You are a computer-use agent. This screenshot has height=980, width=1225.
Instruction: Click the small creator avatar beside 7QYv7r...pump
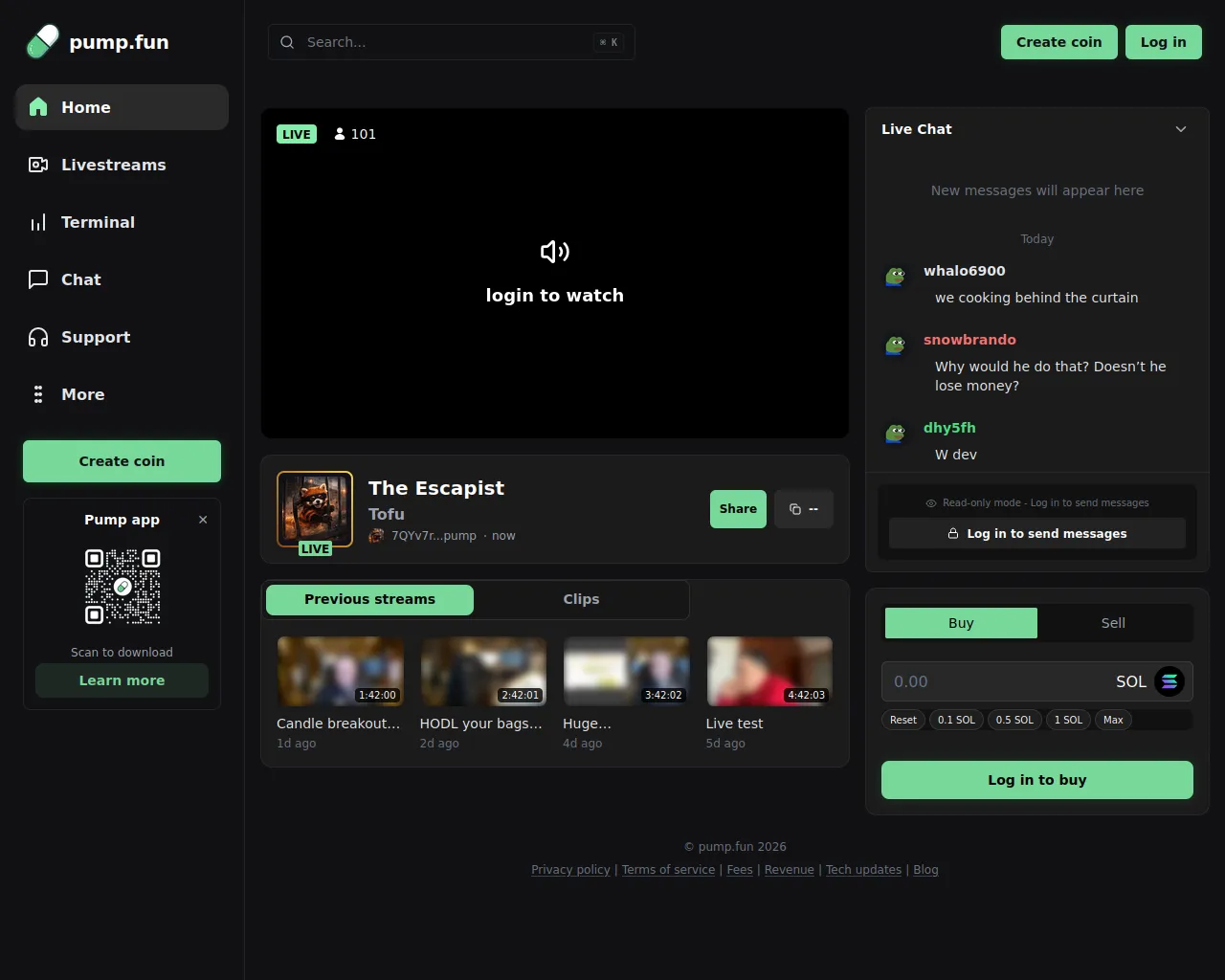pos(376,536)
